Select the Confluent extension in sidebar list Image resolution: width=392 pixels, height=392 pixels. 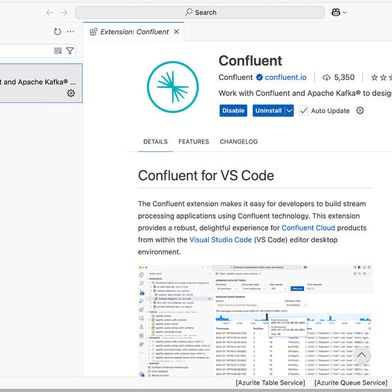(x=41, y=83)
